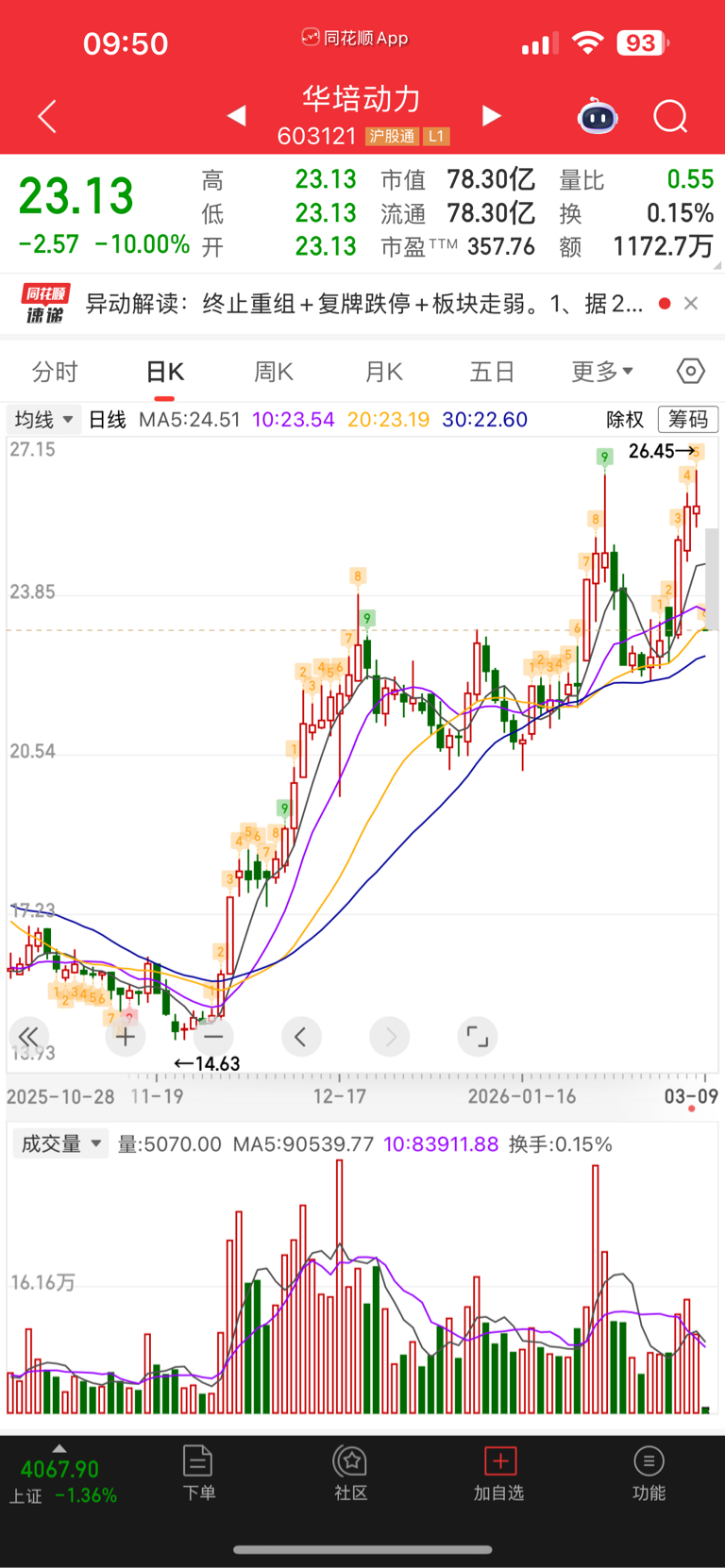The image size is (725, 1568).
Task: Open chart settings hexagon icon
Action: coord(691,371)
